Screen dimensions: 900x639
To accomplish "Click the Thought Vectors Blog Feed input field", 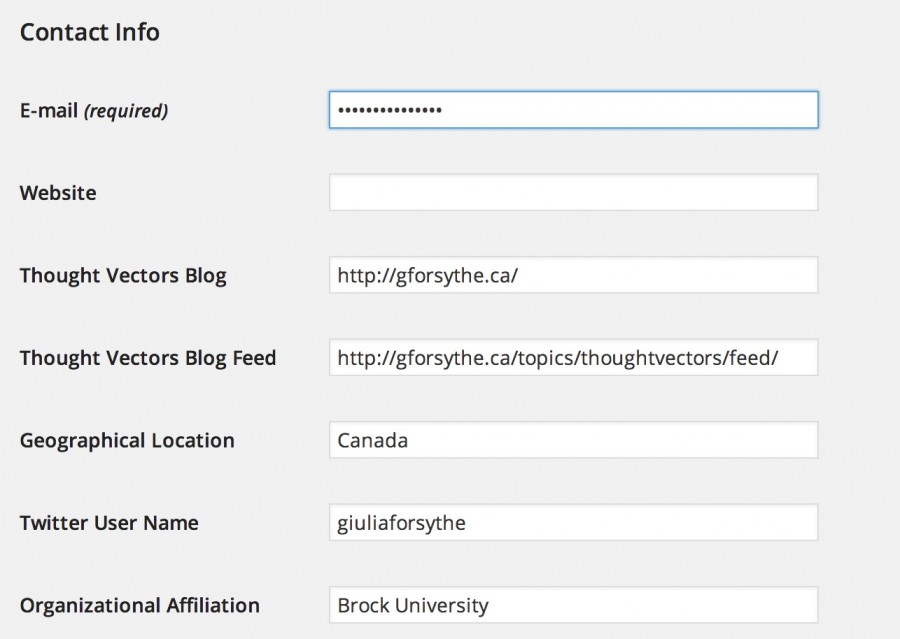I will pyautogui.click(x=572, y=357).
